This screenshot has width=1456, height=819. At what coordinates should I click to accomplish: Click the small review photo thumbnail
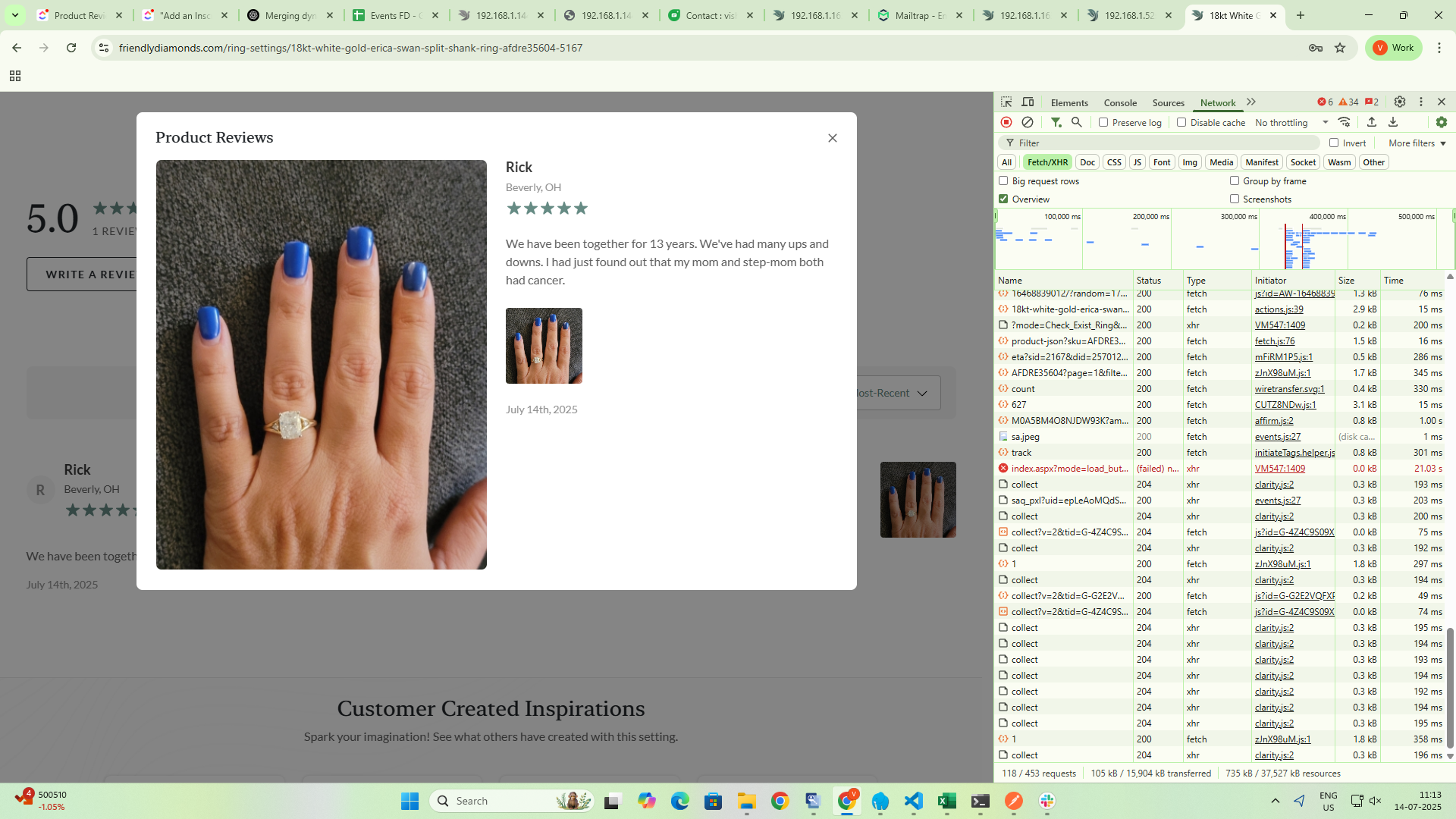tap(544, 346)
